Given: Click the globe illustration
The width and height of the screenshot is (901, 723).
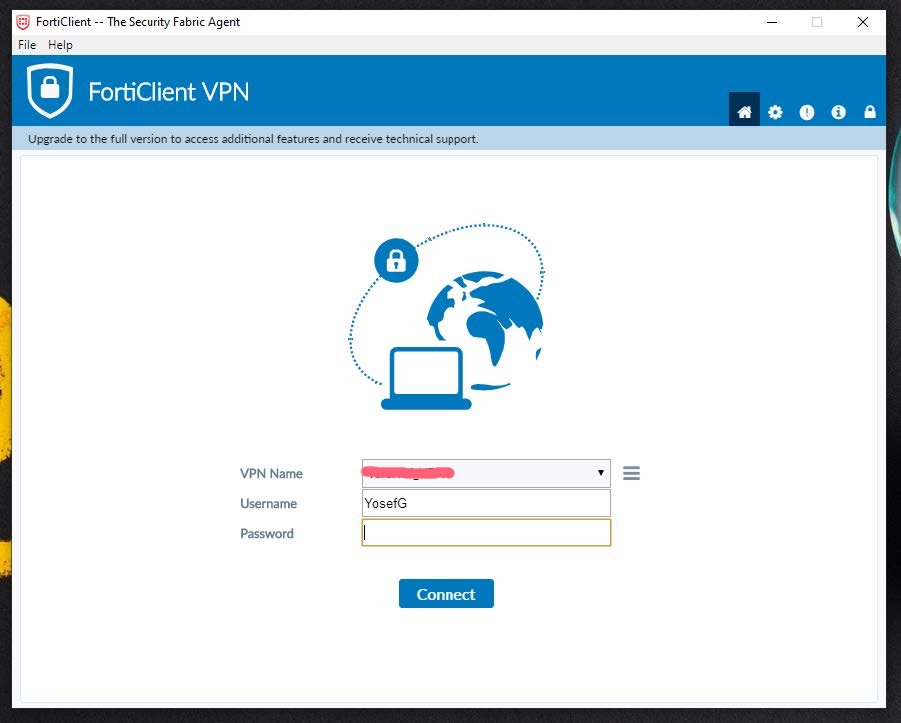Looking at the screenshot, I should (486, 318).
